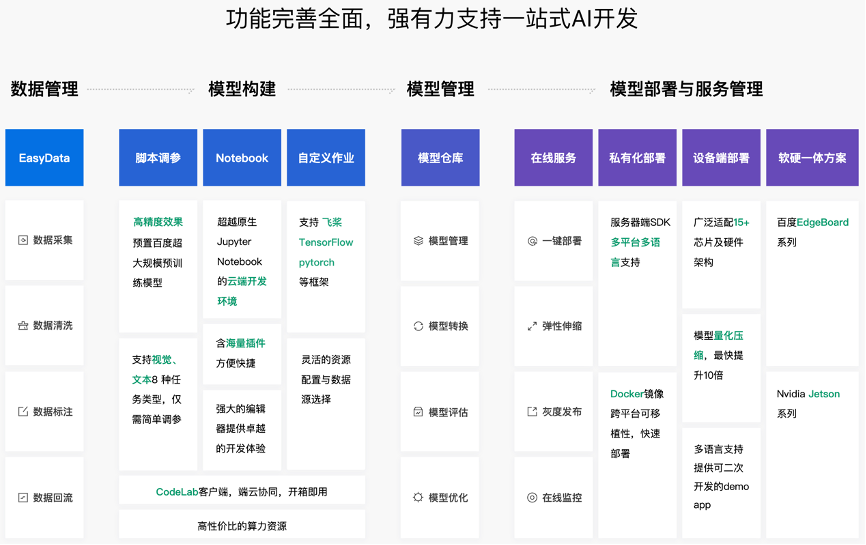This screenshot has height=545, width=866.
Task: Click the 数据标注 label
Action: (x=53, y=411)
